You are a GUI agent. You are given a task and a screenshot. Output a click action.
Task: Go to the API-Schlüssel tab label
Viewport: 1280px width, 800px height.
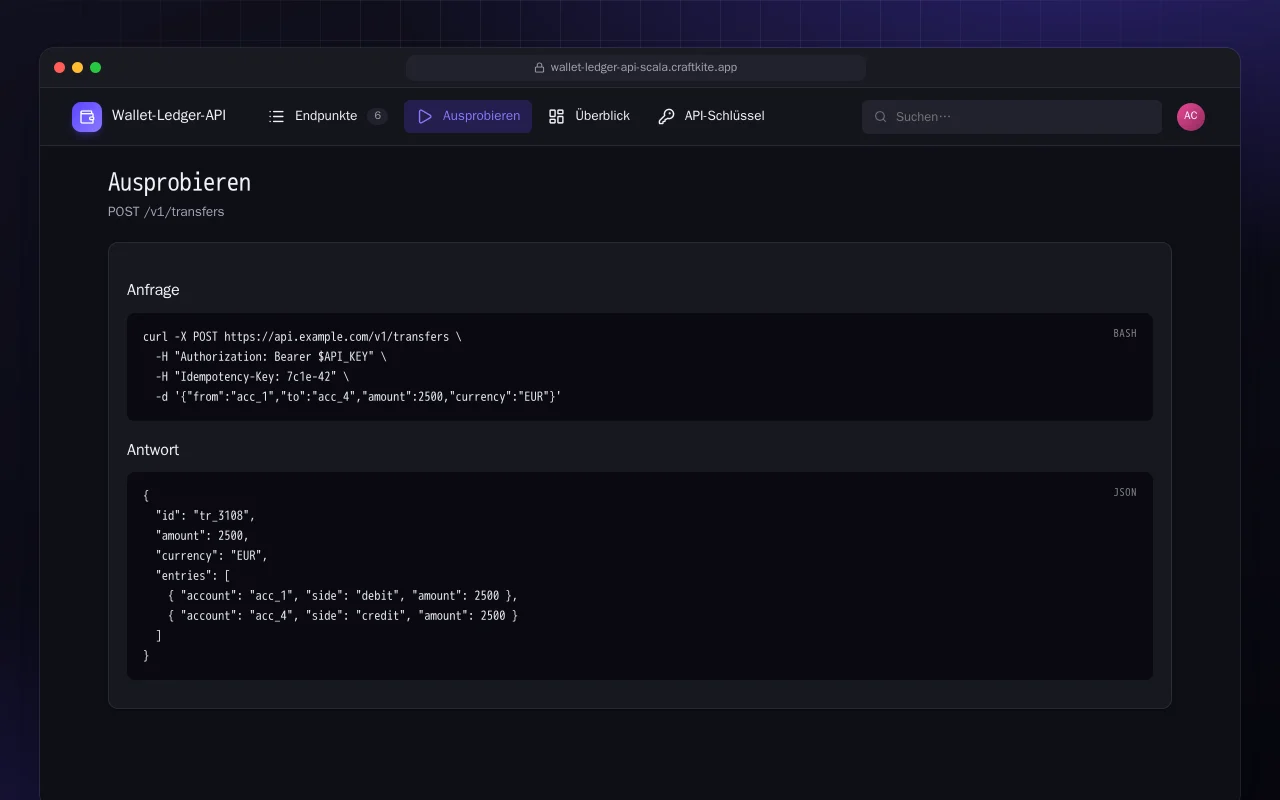click(724, 116)
